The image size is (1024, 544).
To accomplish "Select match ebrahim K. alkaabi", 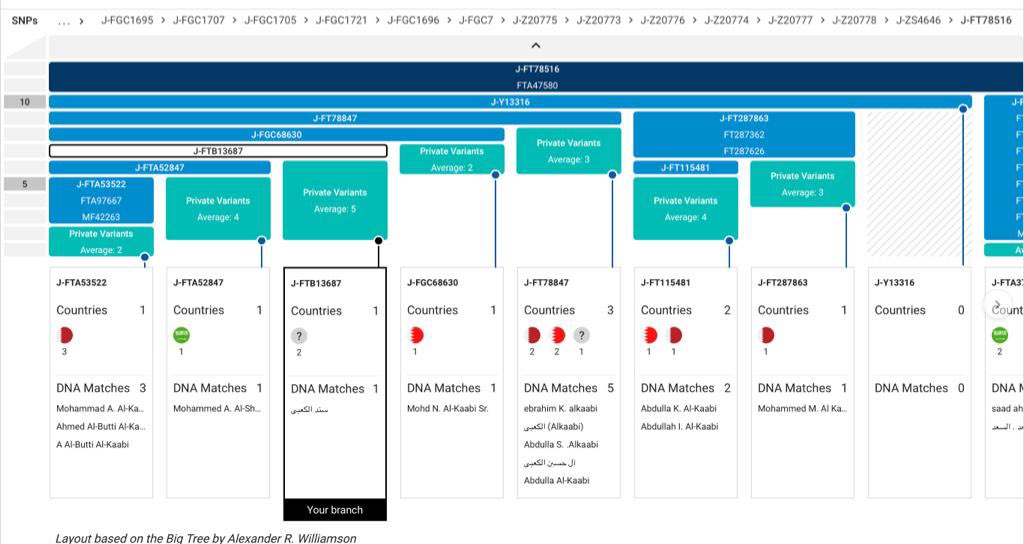I will pyautogui.click(x=560, y=409).
